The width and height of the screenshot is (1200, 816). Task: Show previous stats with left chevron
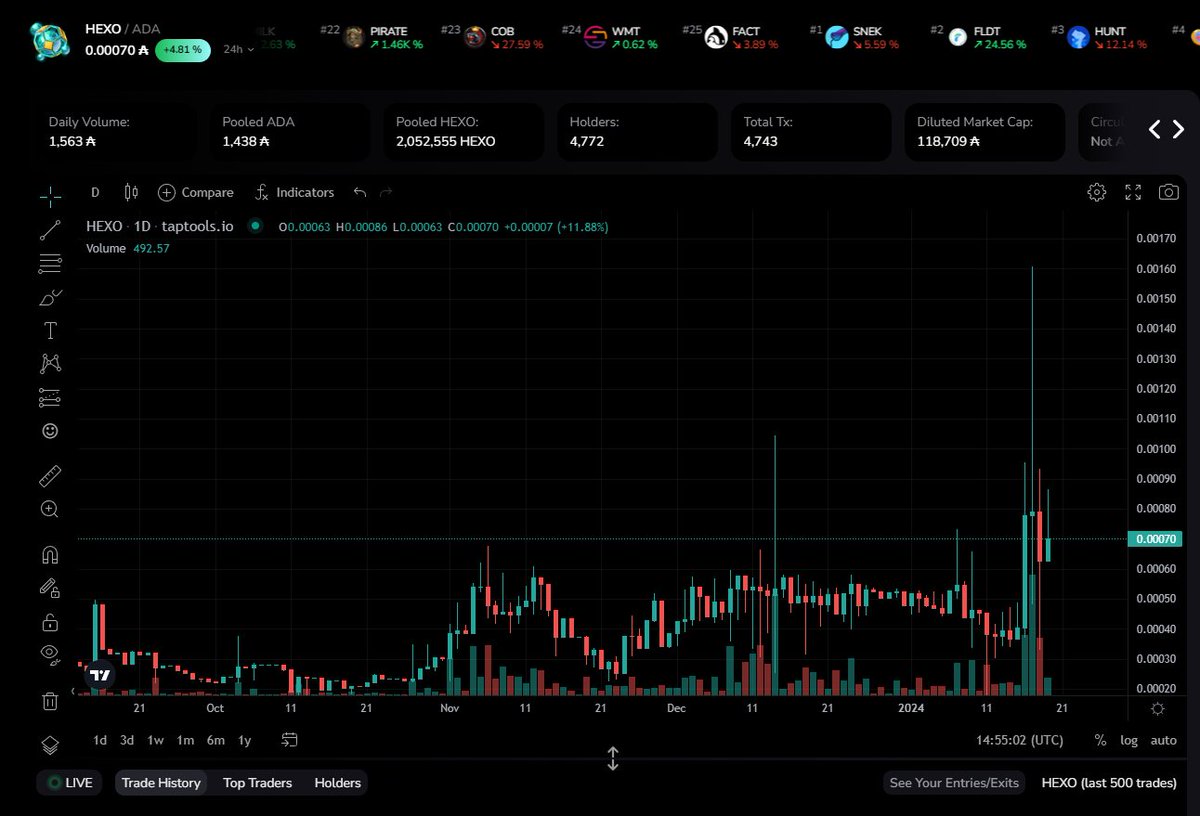[1153, 129]
